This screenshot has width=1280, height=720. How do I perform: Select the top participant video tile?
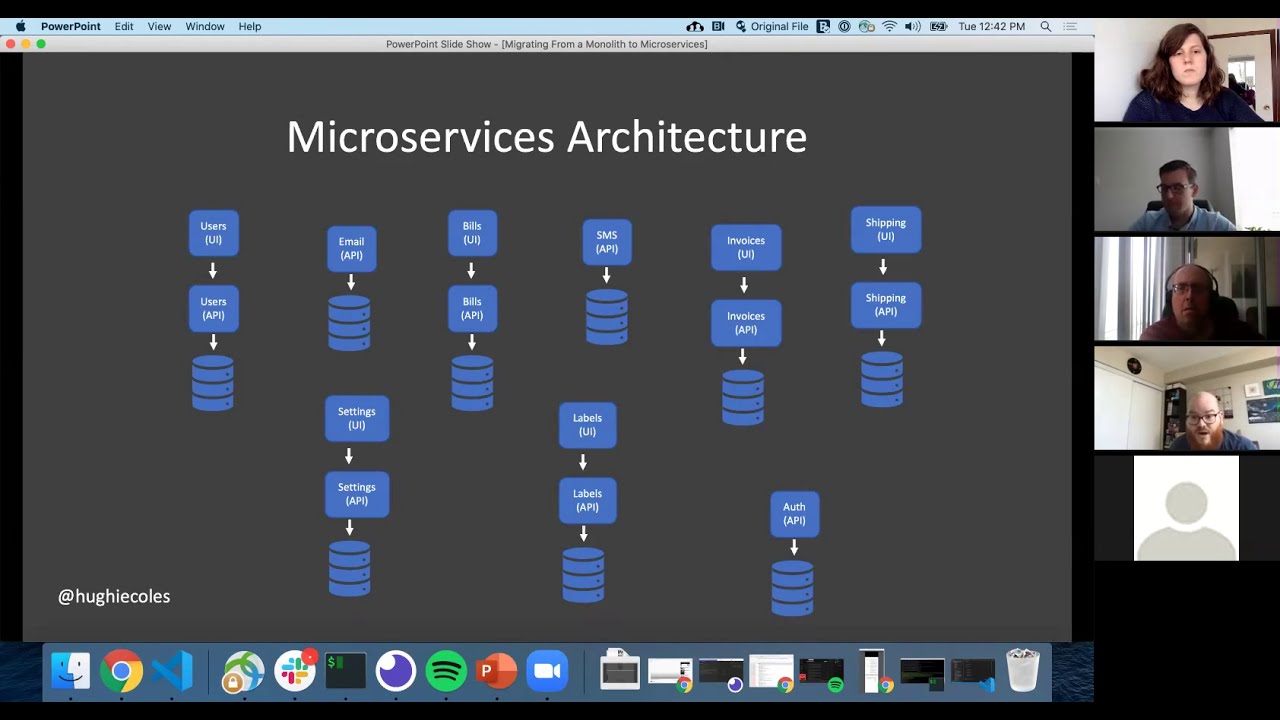click(1187, 70)
